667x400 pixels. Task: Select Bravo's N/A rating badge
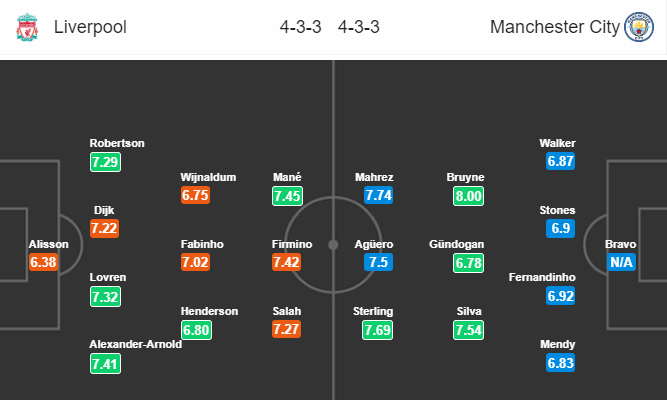tap(621, 262)
